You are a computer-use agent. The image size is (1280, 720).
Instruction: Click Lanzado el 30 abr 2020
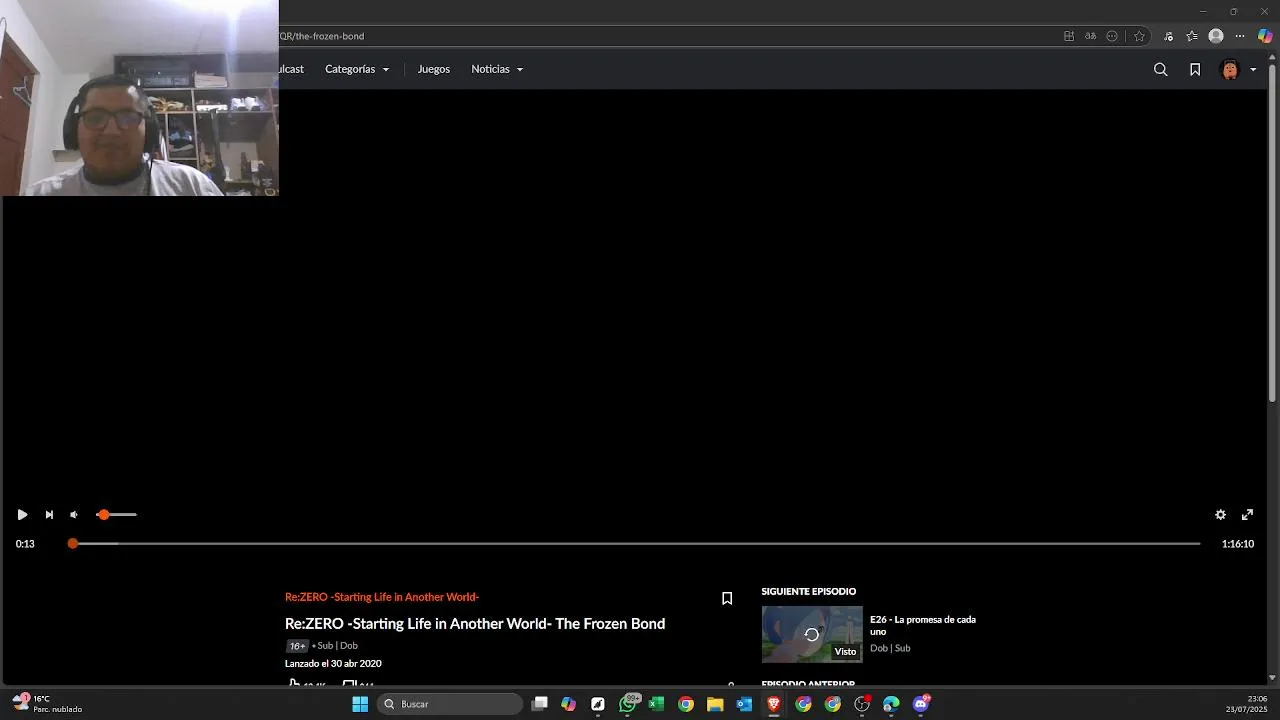pyautogui.click(x=333, y=664)
